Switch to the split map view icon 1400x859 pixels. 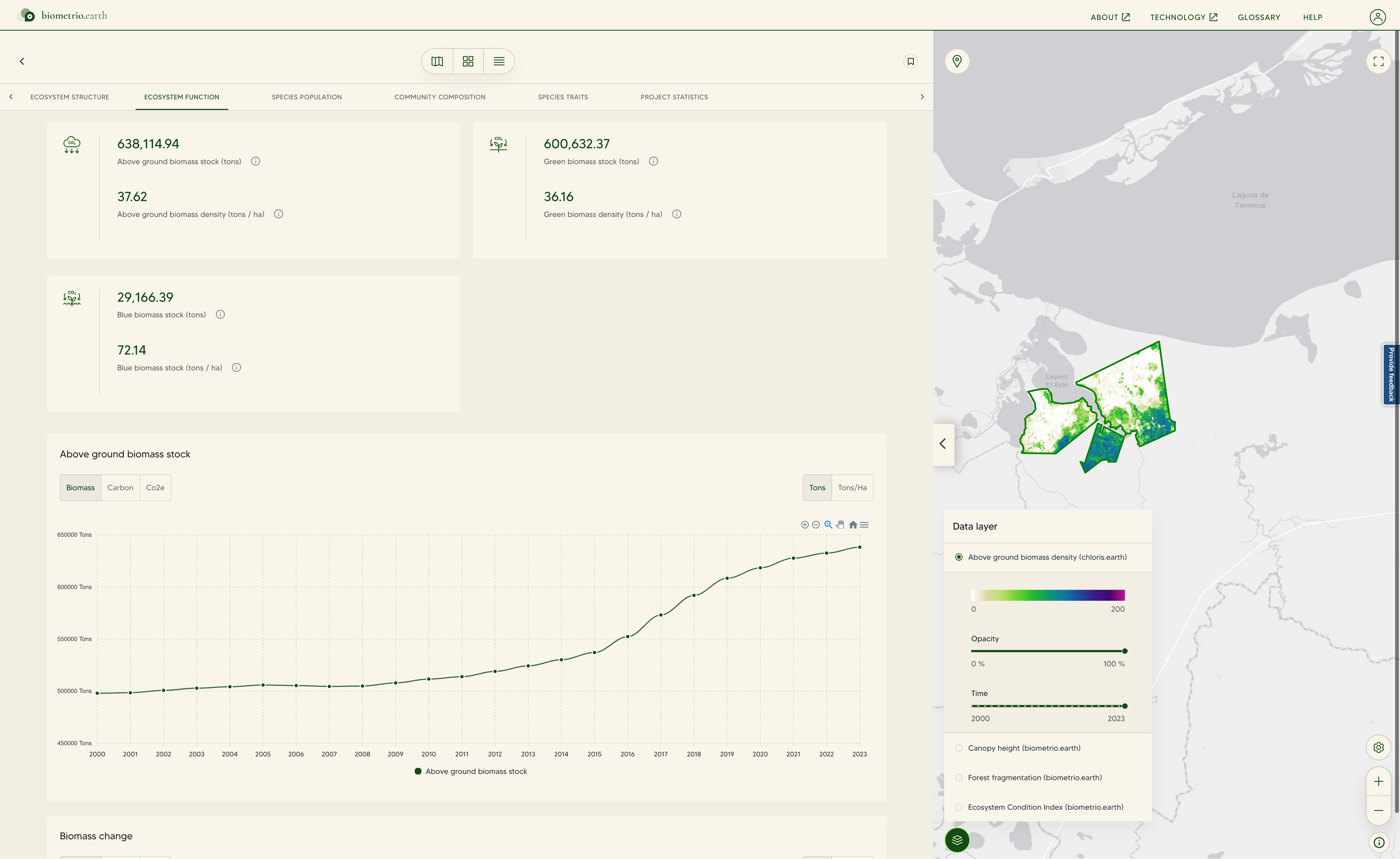click(x=437, y=61)
